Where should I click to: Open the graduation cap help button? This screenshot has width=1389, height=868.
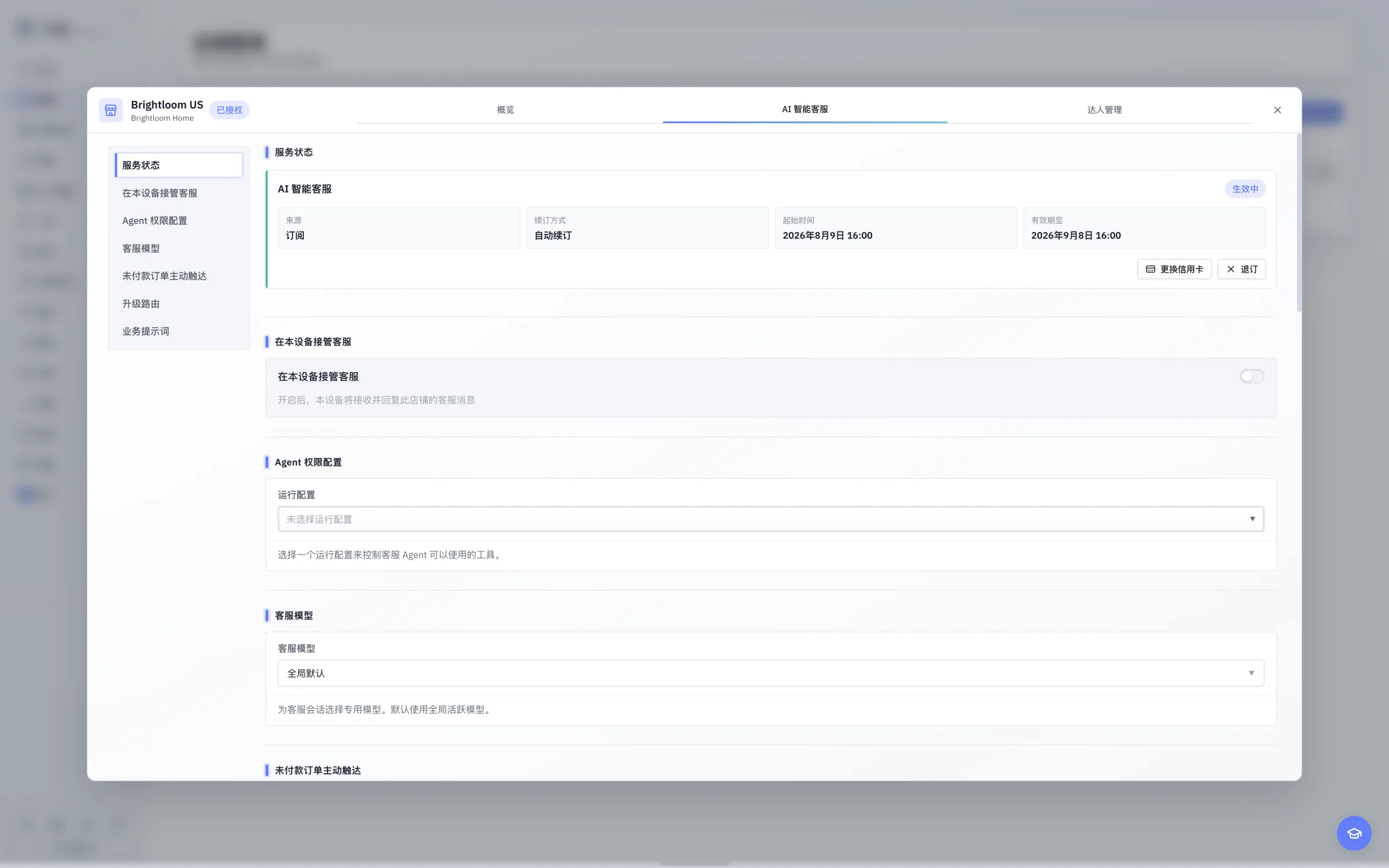[x=1354, y=833]
